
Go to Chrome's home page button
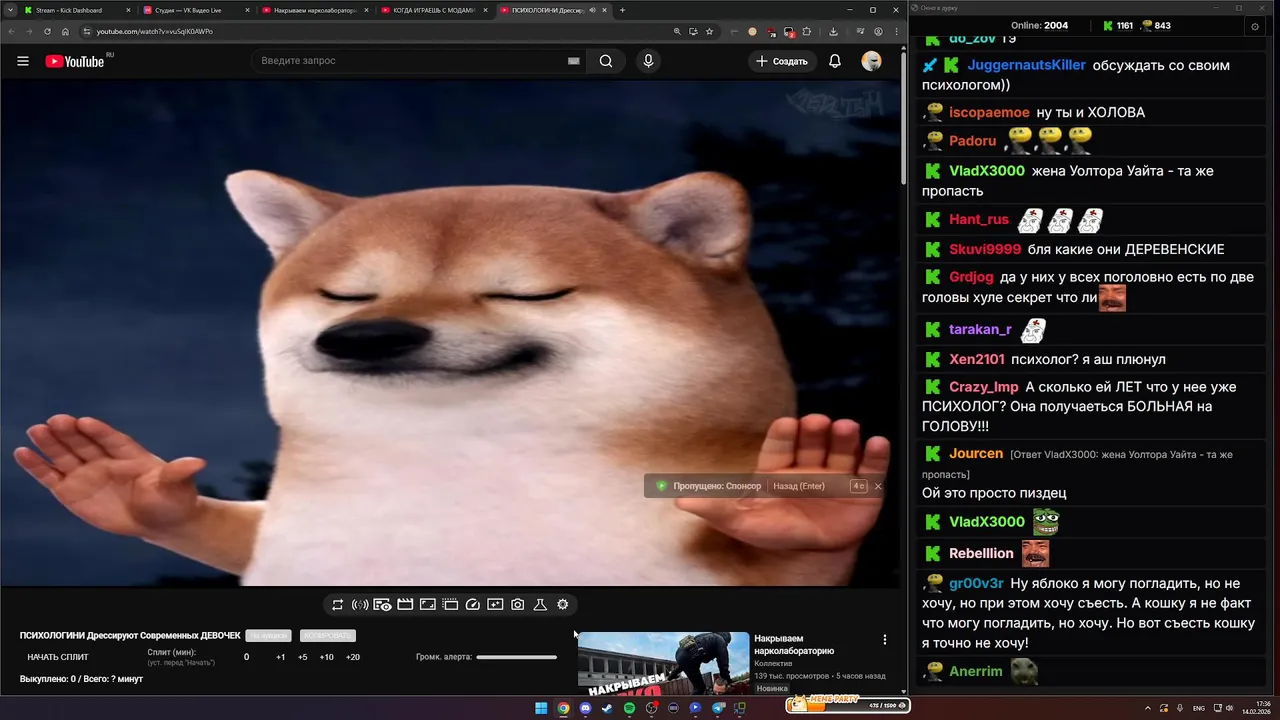(66, 31)
